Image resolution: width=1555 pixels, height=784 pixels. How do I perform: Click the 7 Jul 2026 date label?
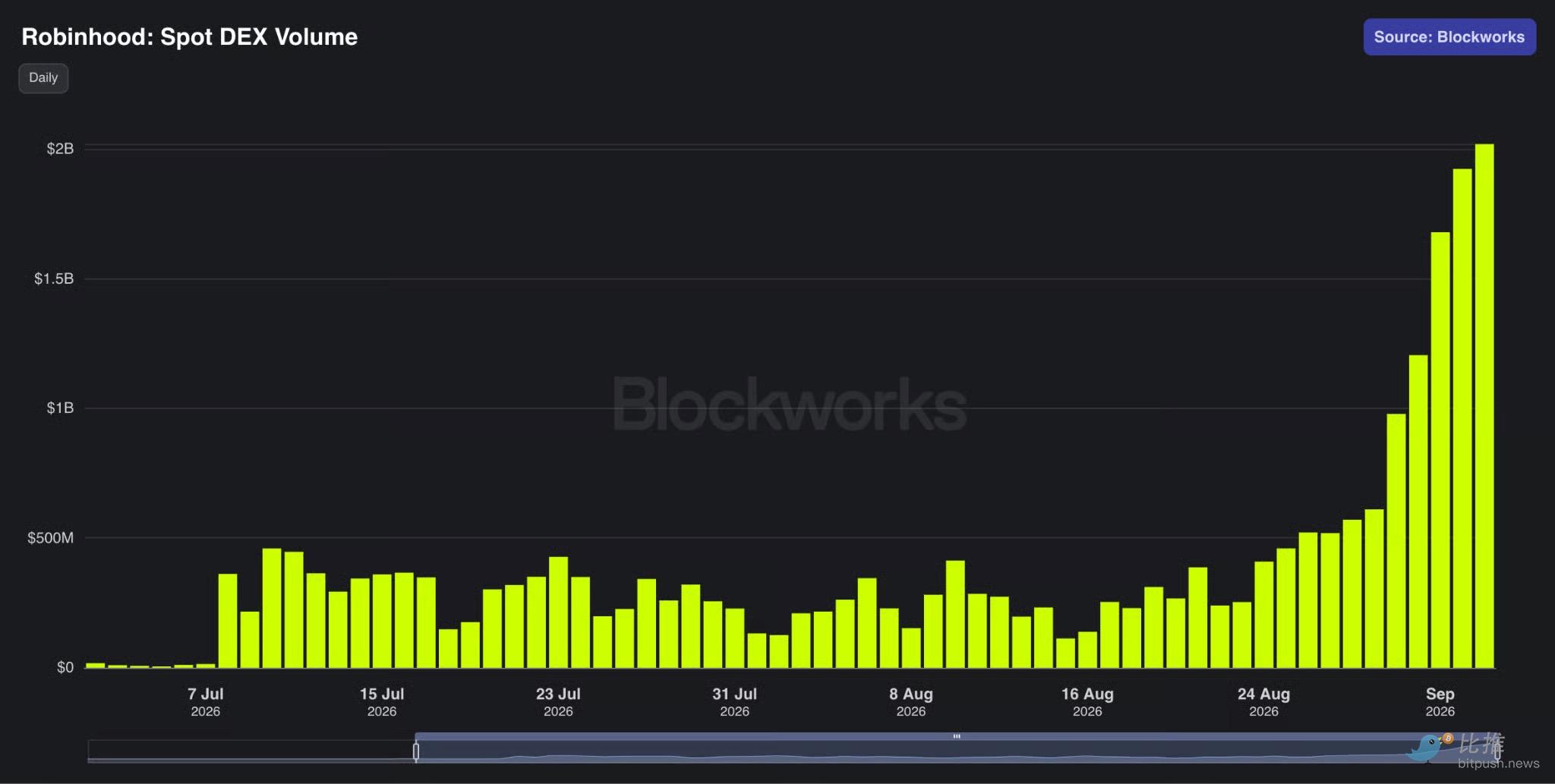click(206, 702)
